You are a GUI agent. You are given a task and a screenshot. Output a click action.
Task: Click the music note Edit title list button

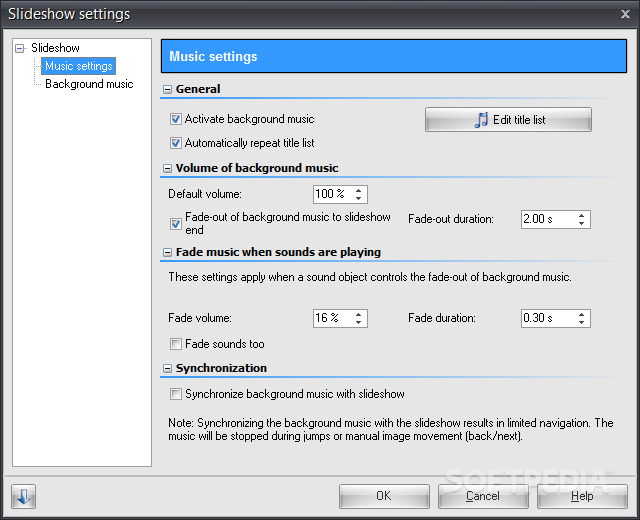point(508,120)
